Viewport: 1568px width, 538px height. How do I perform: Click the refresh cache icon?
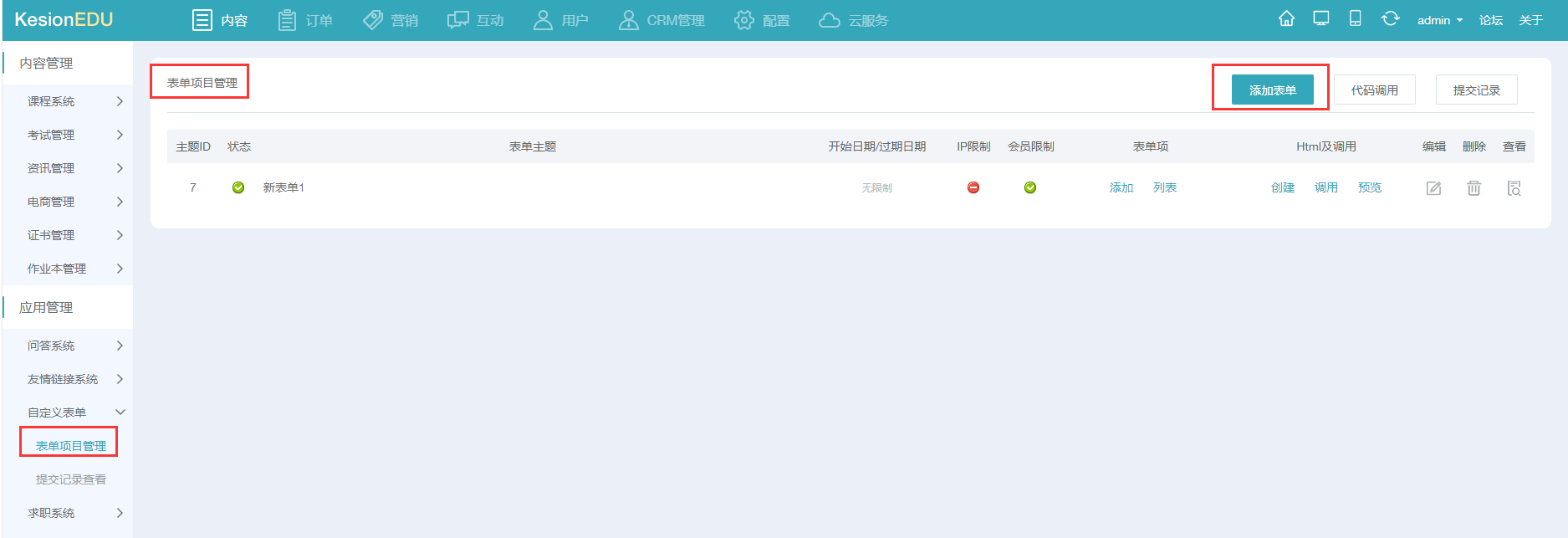[1390, 18]
